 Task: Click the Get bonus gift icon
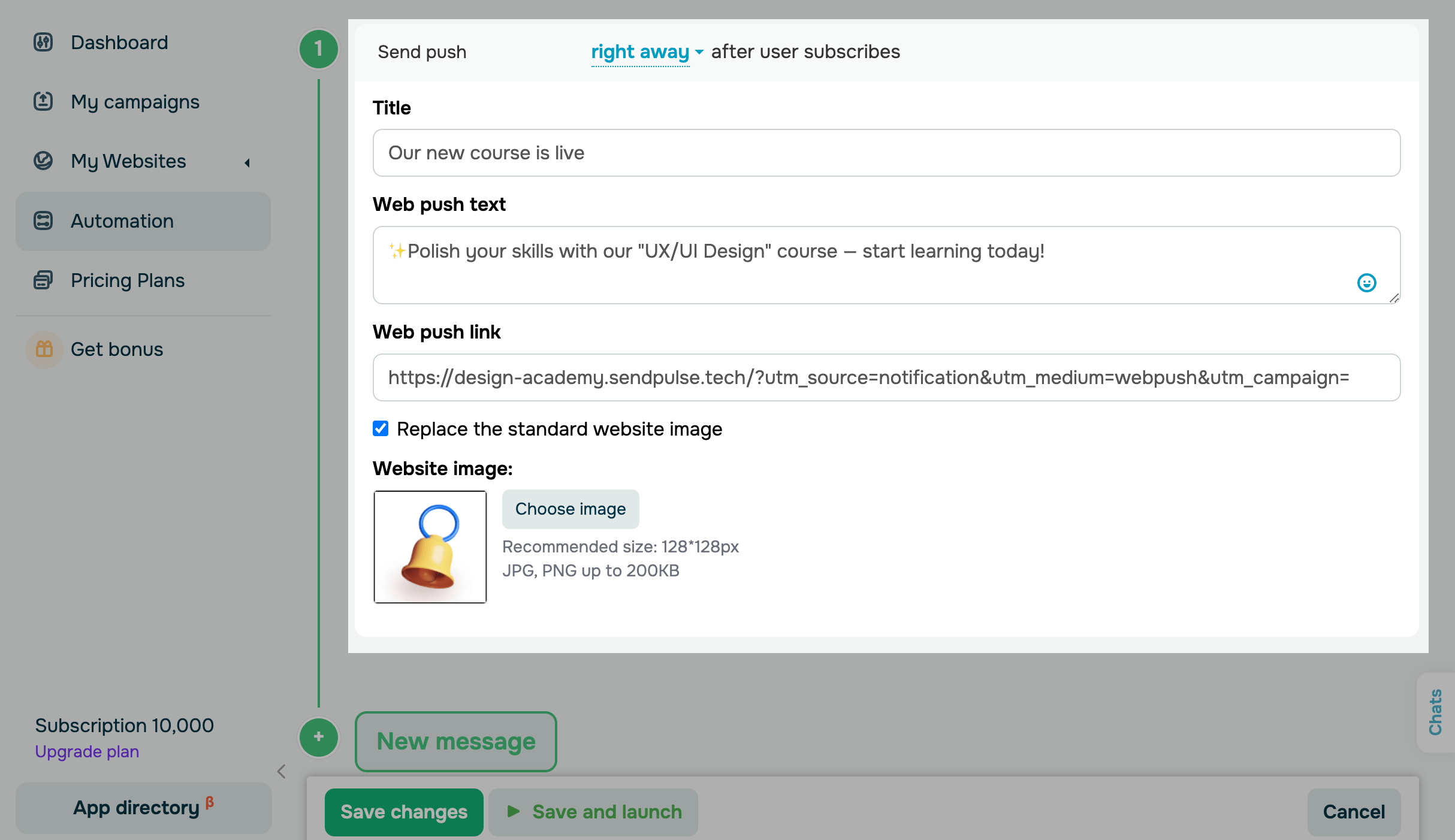pyautogui.click(x=44, y=349)
